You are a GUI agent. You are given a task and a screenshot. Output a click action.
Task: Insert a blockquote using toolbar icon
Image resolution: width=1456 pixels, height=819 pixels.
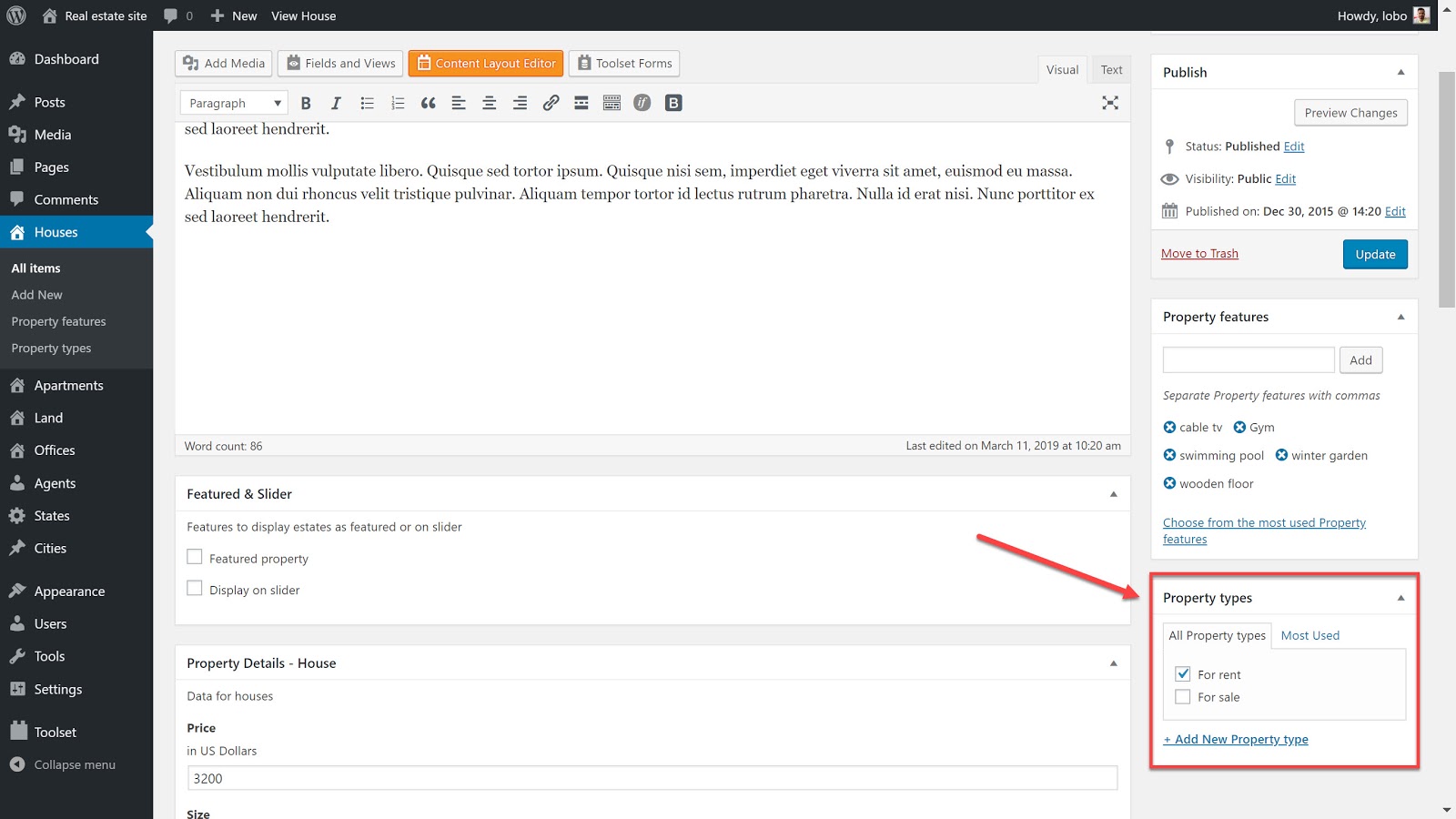(x=428, y=104)
